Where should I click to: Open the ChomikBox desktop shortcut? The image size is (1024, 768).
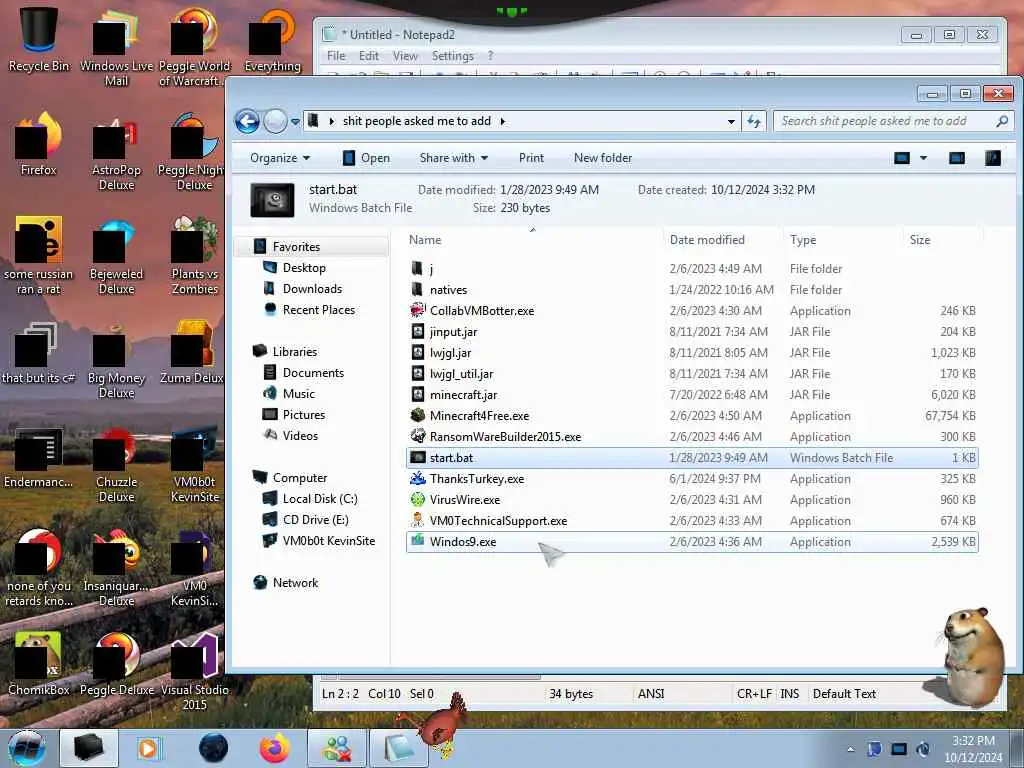(x=39, y=664)
